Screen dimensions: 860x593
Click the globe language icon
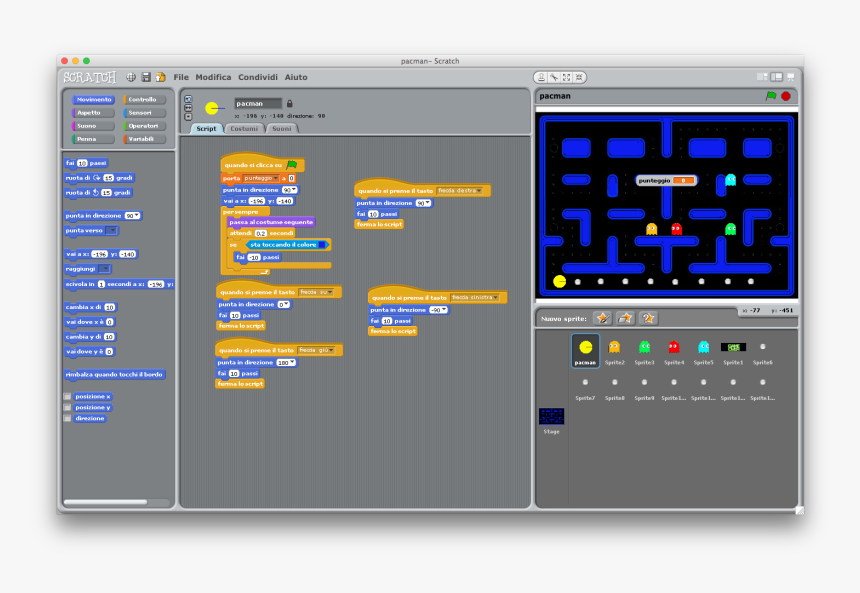click(131, 77)
